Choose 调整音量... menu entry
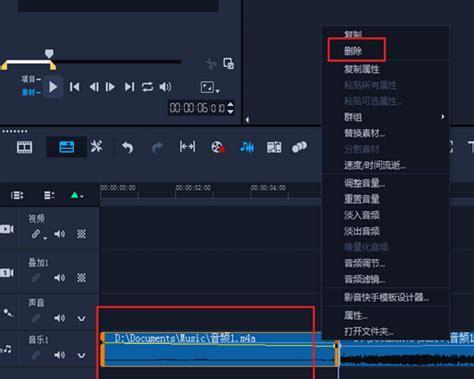The width and height of the screenshot is (474, 379). (364, 183)
